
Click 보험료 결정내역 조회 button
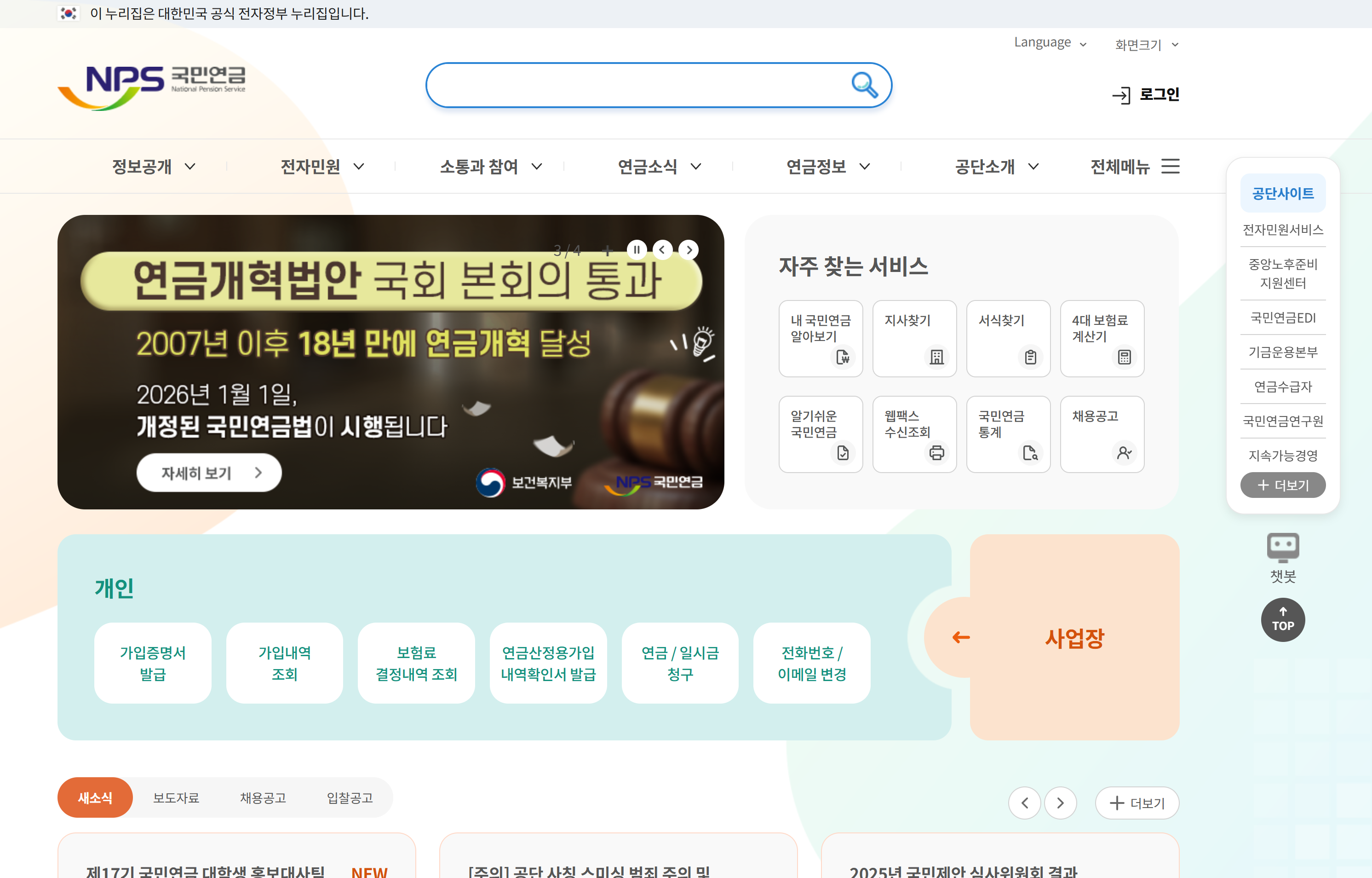(416, 663)
